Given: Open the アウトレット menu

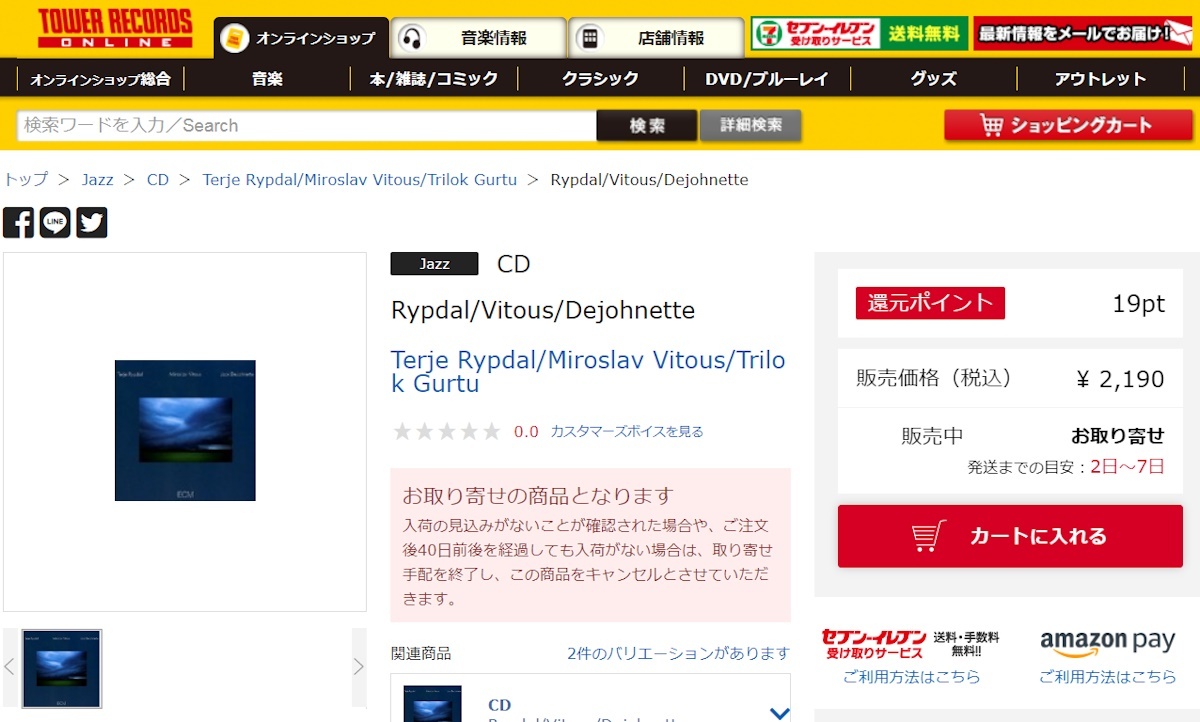Looking at the screenshot, I should 1100,79.
